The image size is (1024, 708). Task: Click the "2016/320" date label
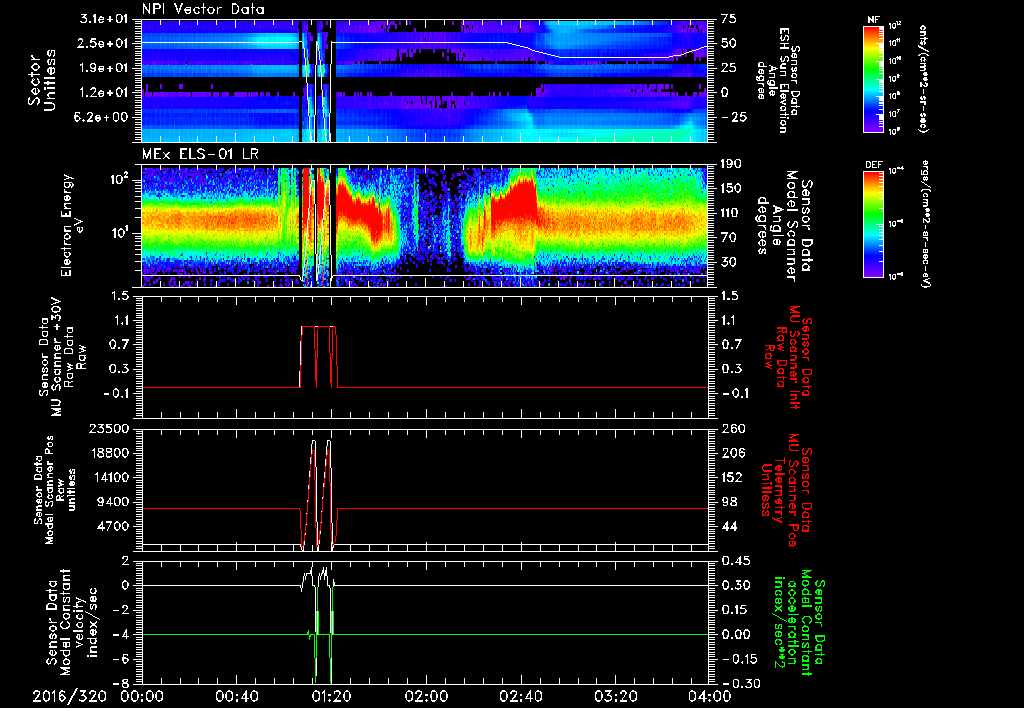point(70,697)
